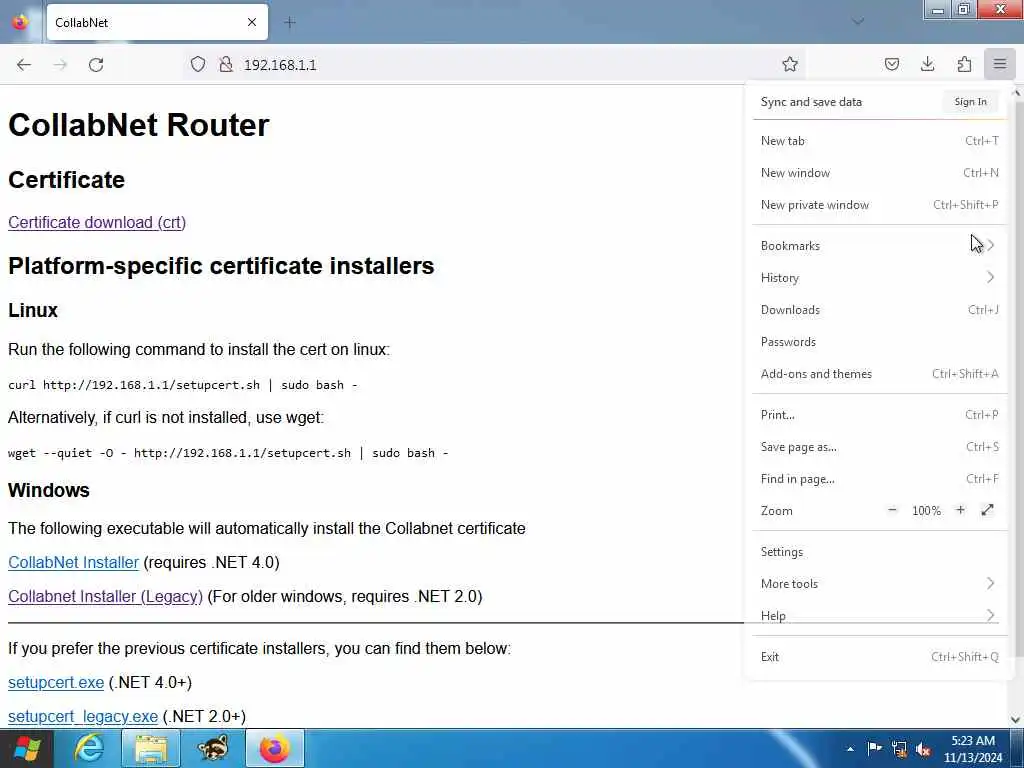Bookmark this page with the star

790,64
